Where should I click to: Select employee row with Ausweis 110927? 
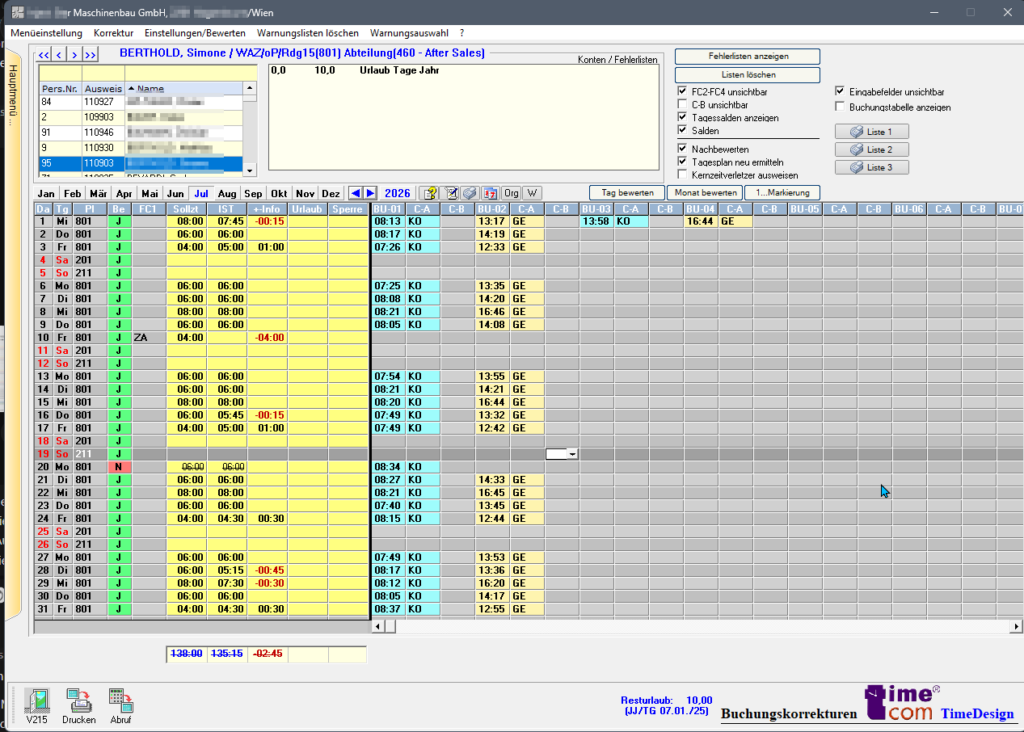pos(142,102)
